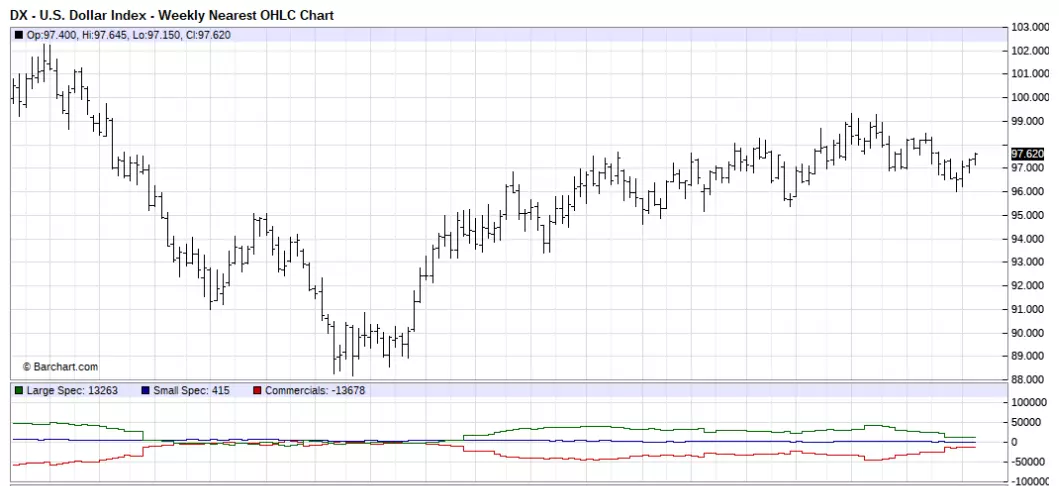
Task: Click the Small Spec: 415 legend text
Action: [x=191, y=390]
